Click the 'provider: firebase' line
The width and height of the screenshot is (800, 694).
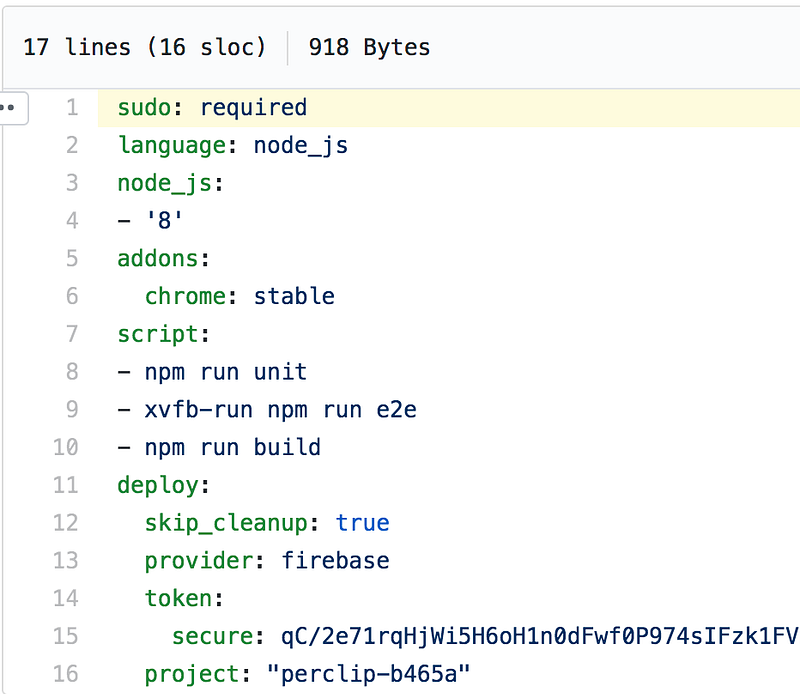(266, 560)
